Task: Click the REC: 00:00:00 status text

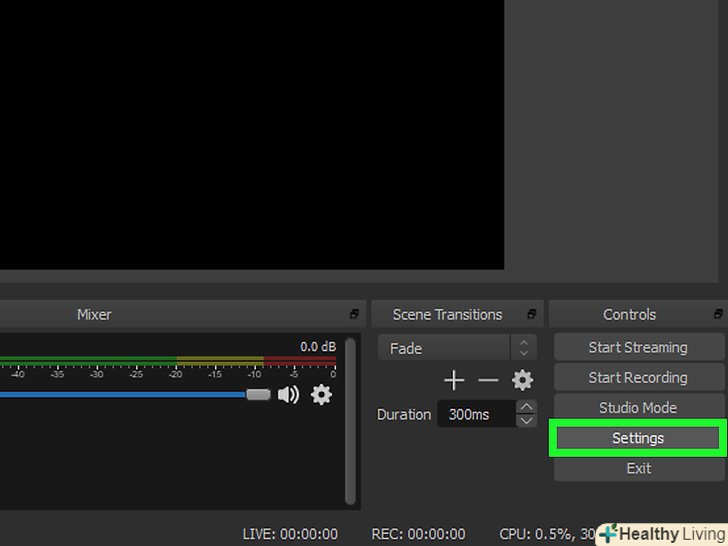Action: [418, 534]
